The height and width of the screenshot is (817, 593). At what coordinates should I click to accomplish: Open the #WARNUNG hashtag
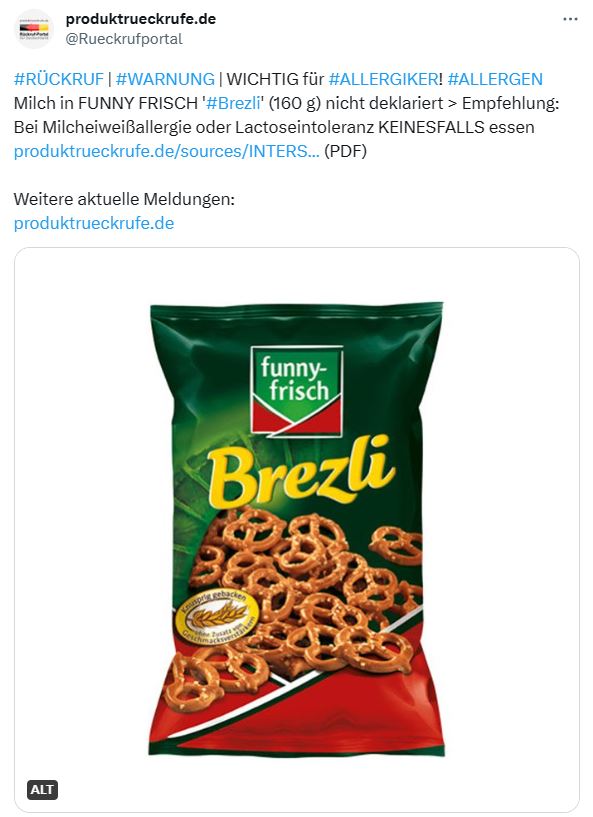click(x=165, y=79)
